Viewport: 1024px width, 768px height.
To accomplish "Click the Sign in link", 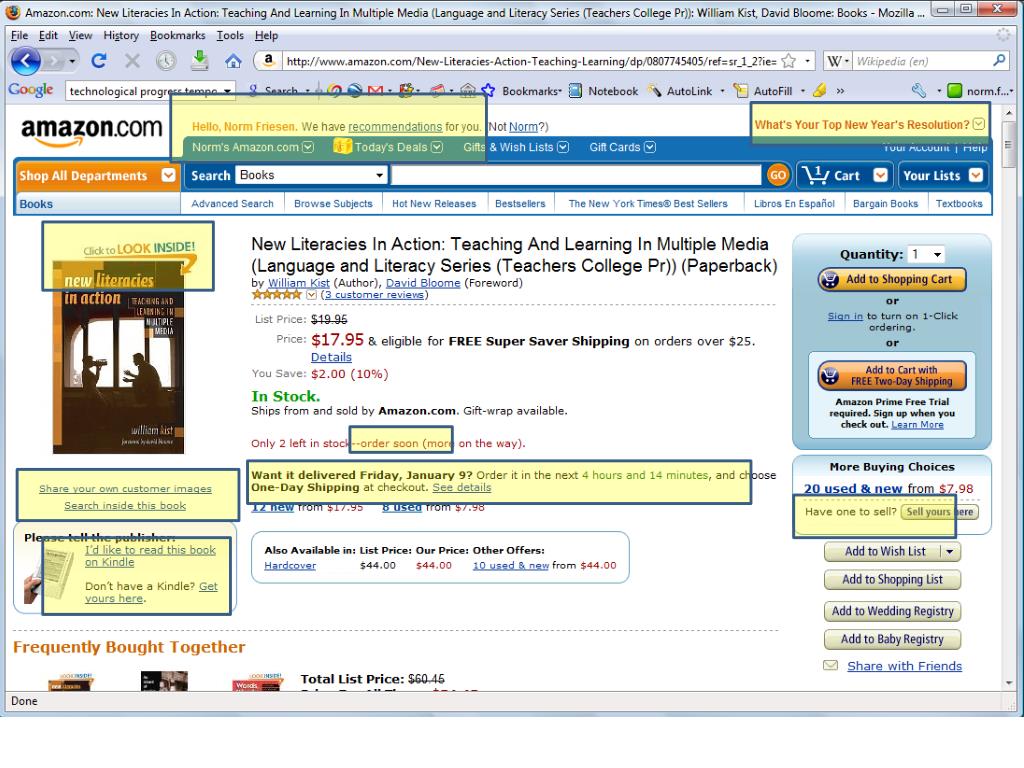I will 845,316.
